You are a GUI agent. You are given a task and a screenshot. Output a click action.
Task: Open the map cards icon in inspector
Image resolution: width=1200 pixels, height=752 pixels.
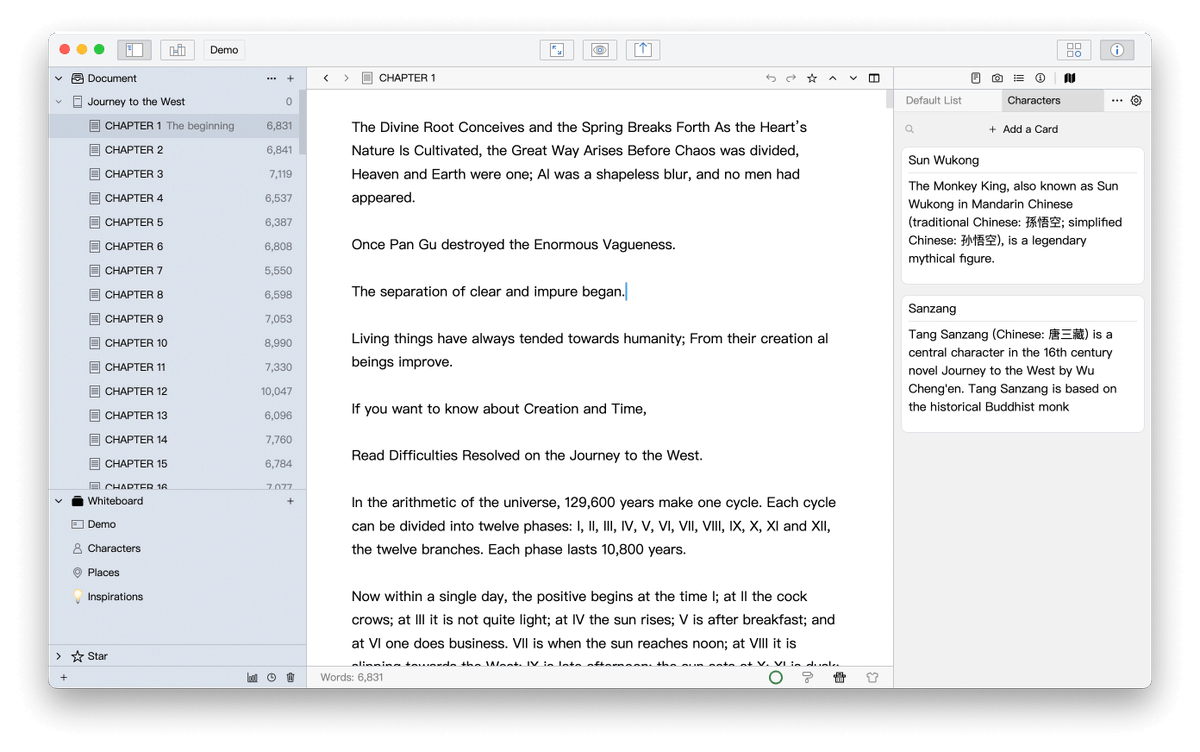1069,78
